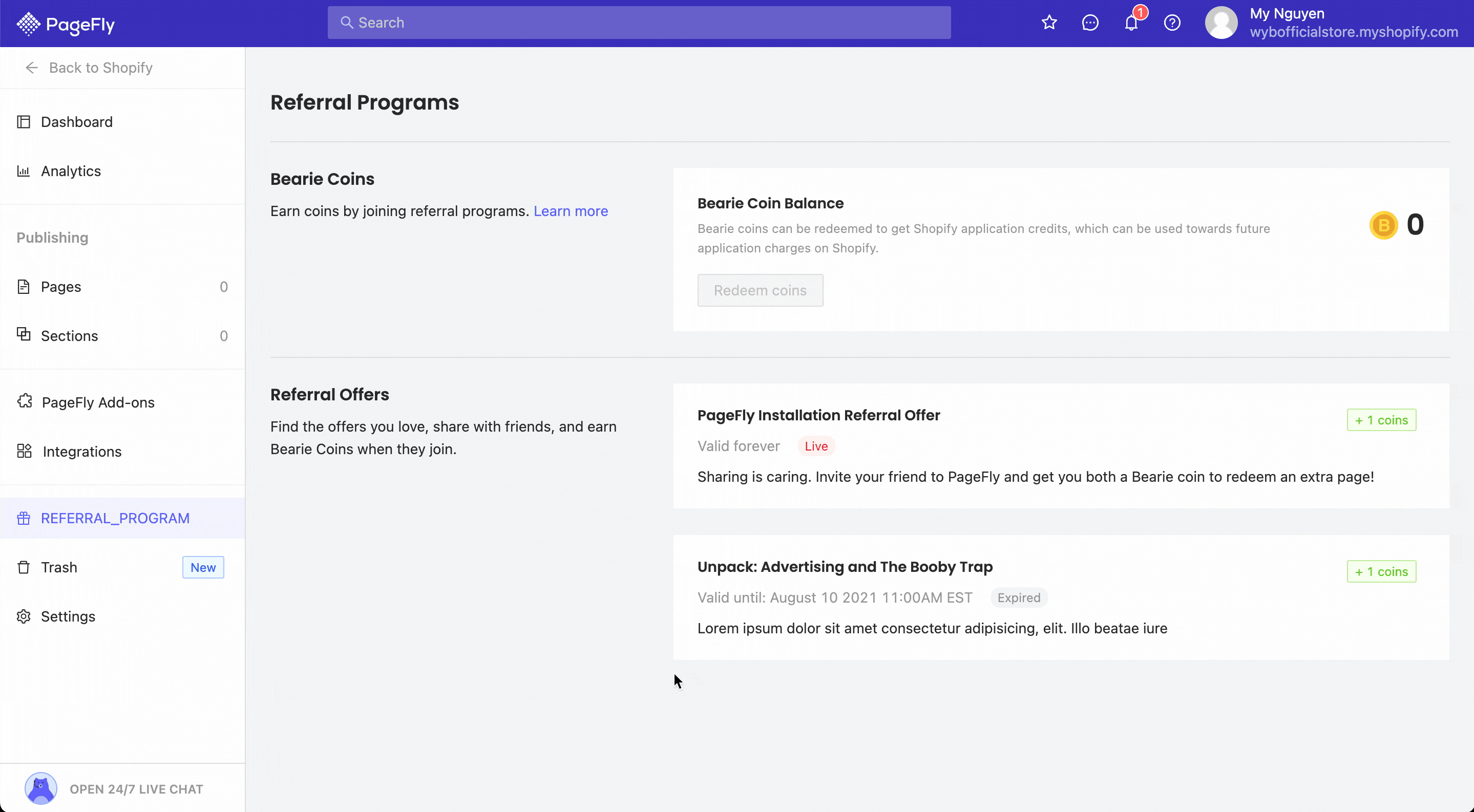This screenshot has height=812, width=1474.
Task: Go to Dashboard in sidebar
Action: click(122, 122)
